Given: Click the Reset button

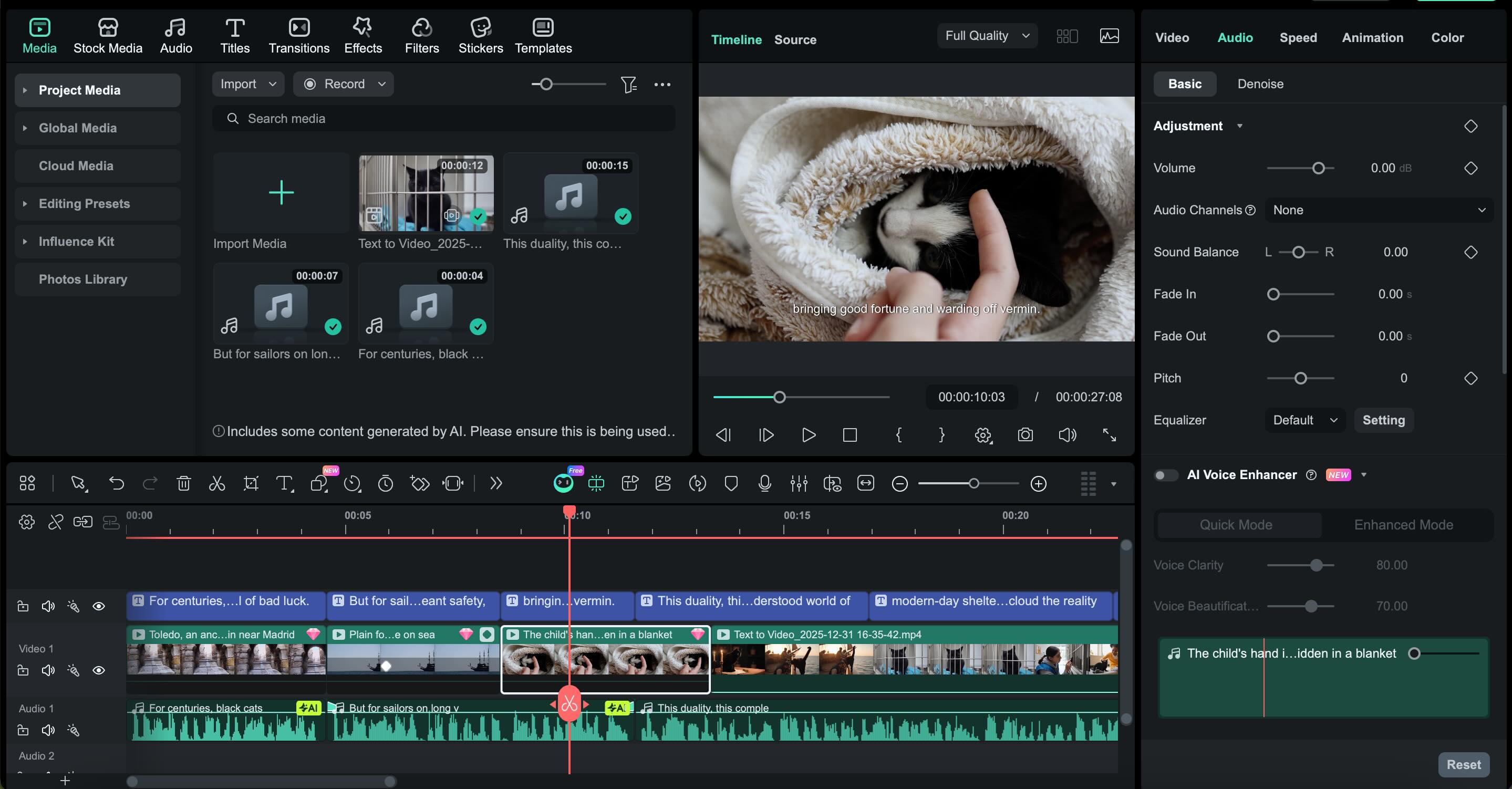Looking at the screenshot, I should [1463, 764].
